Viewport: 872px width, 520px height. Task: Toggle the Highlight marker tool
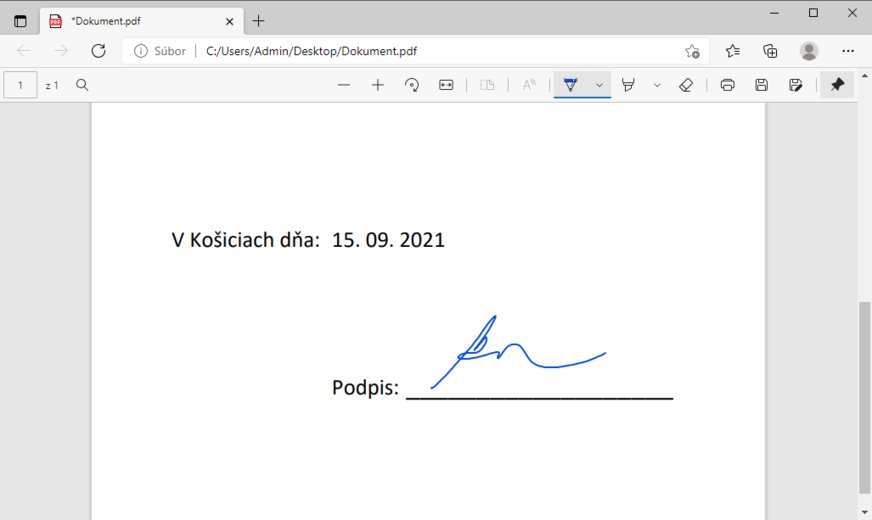(628, 86)
